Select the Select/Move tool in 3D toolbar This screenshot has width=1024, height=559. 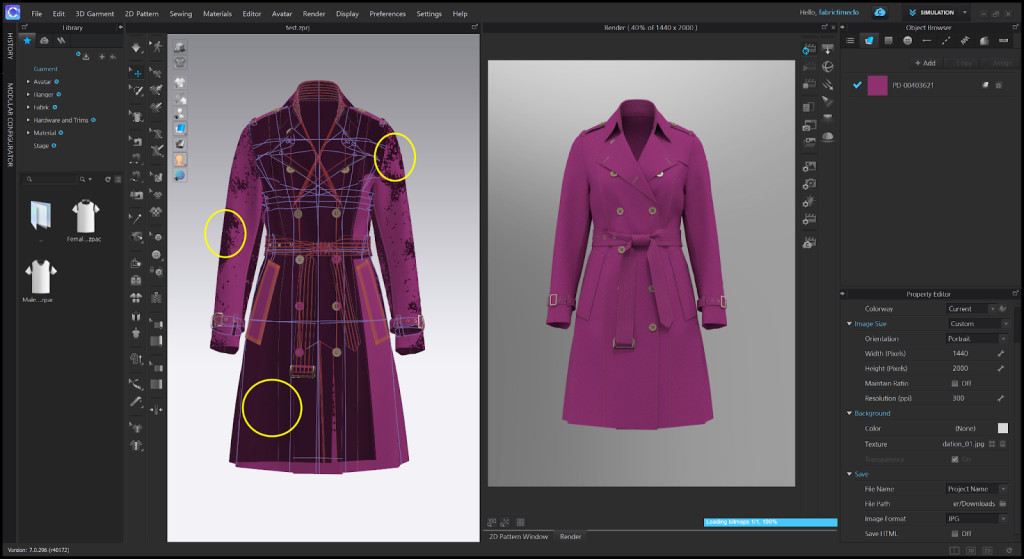pos(137,73)
